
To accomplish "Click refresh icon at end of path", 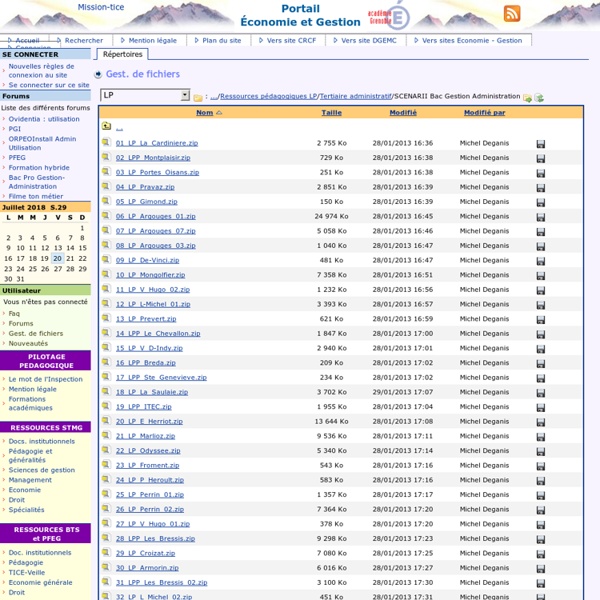I will point(539,98).
